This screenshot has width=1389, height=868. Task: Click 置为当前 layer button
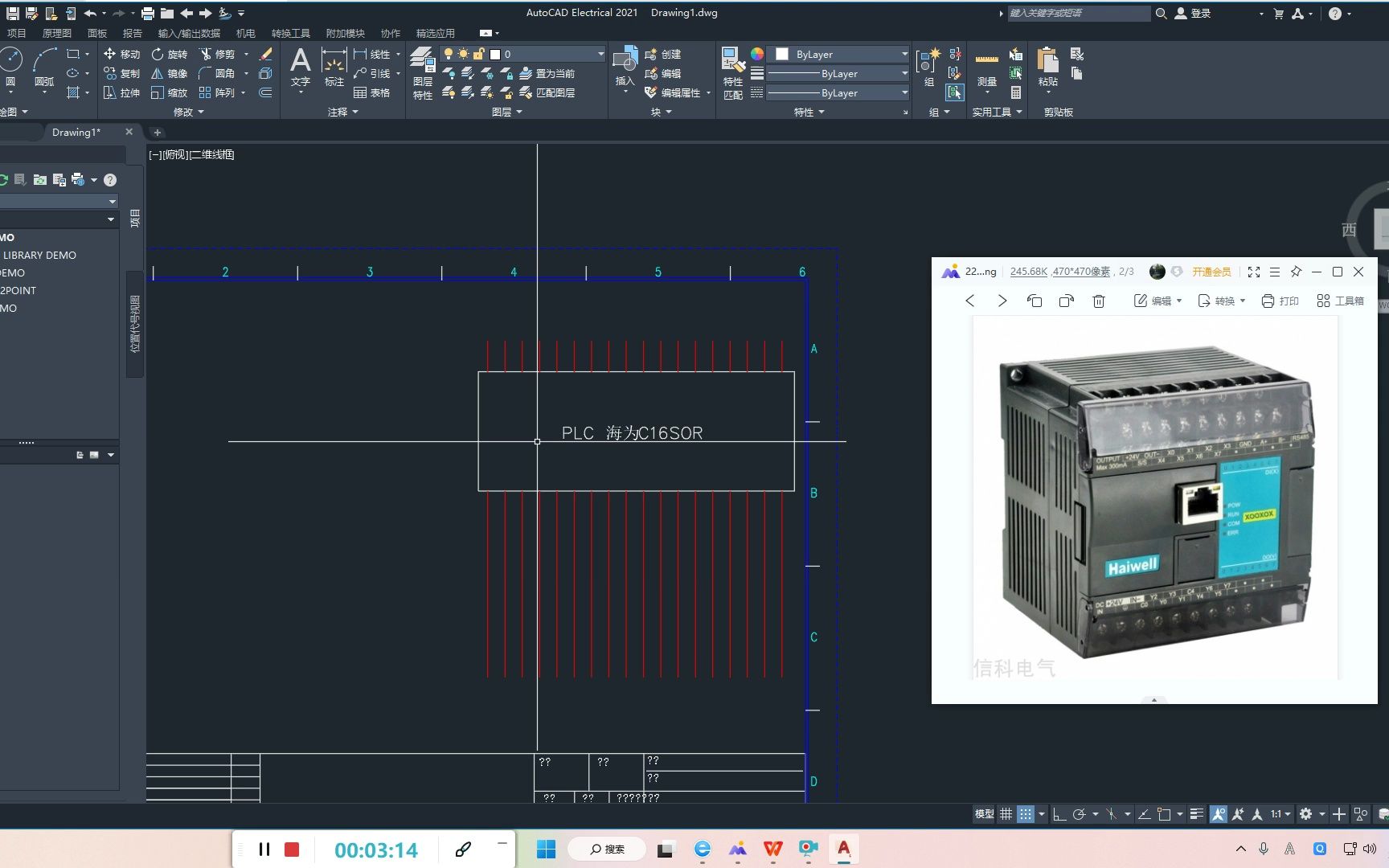[x=547, y=73]
